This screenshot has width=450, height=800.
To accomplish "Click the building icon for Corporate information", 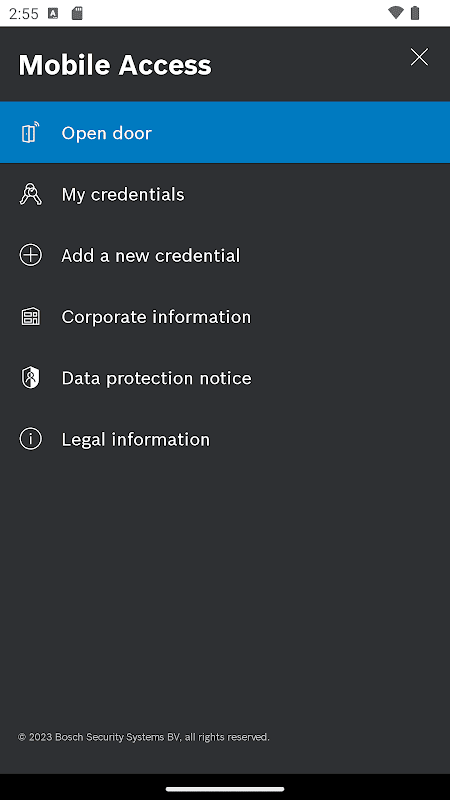I will 30,316.
